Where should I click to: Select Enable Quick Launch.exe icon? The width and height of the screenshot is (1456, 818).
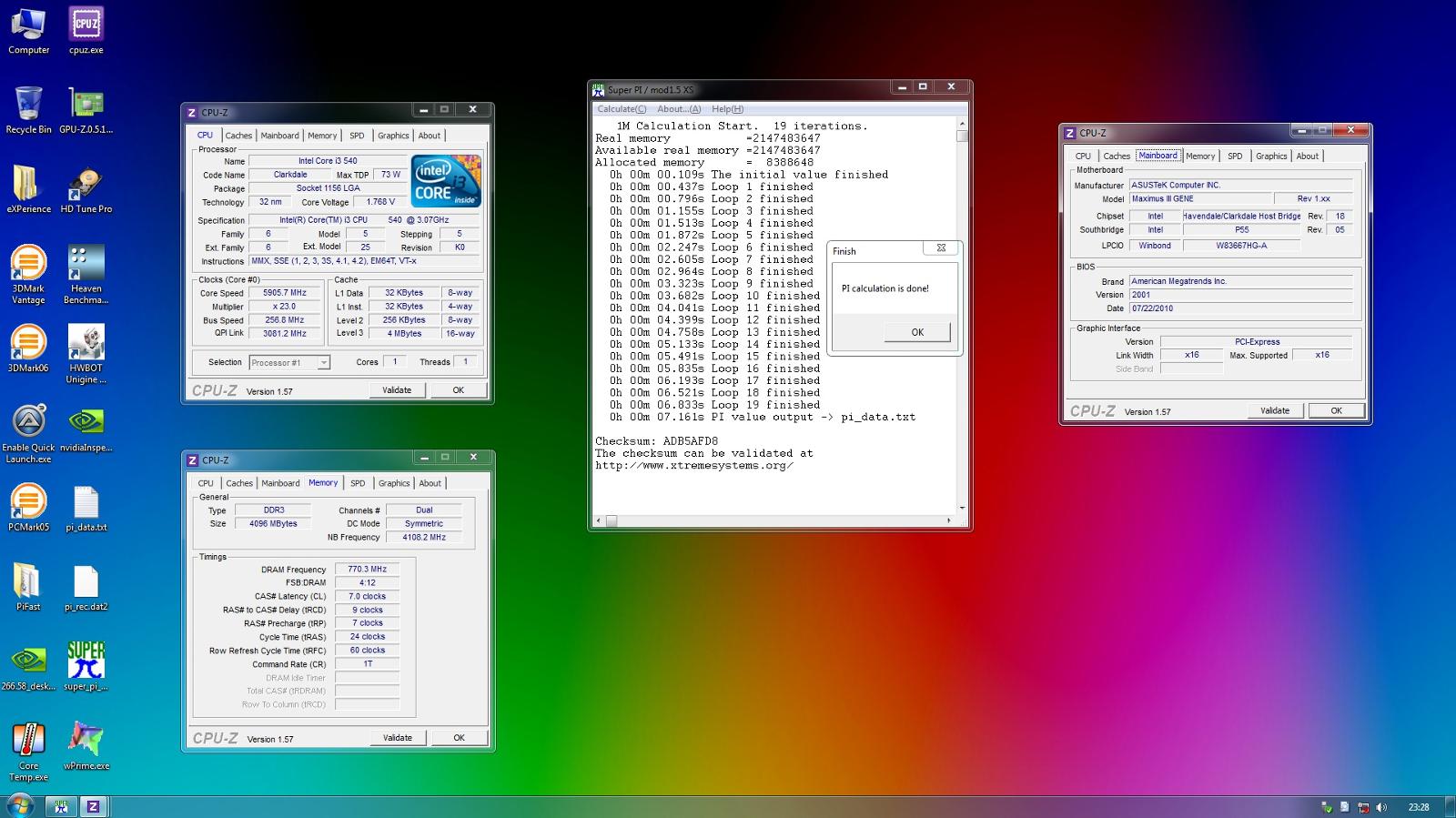28,433
